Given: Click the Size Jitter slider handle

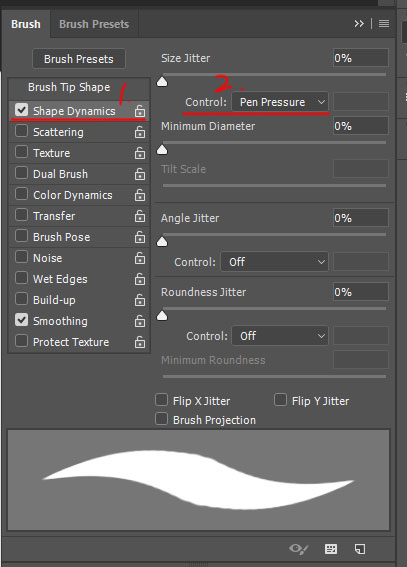Looking at the screenshot, I should click(162, 82).
